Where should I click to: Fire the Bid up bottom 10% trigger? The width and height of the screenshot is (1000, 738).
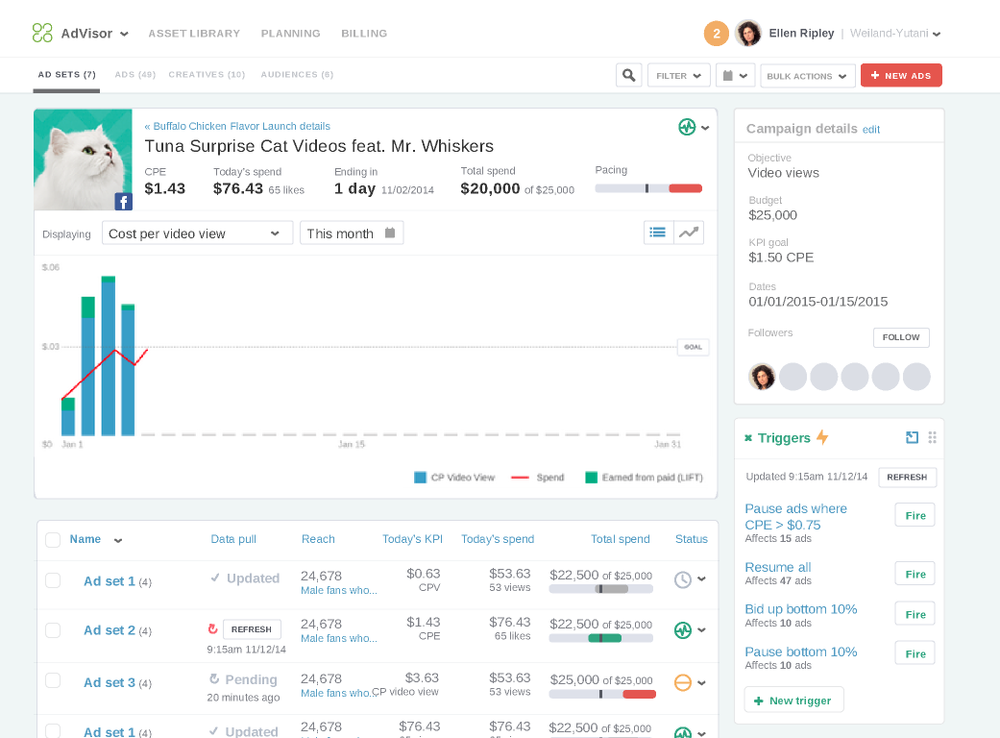(915, 614)
